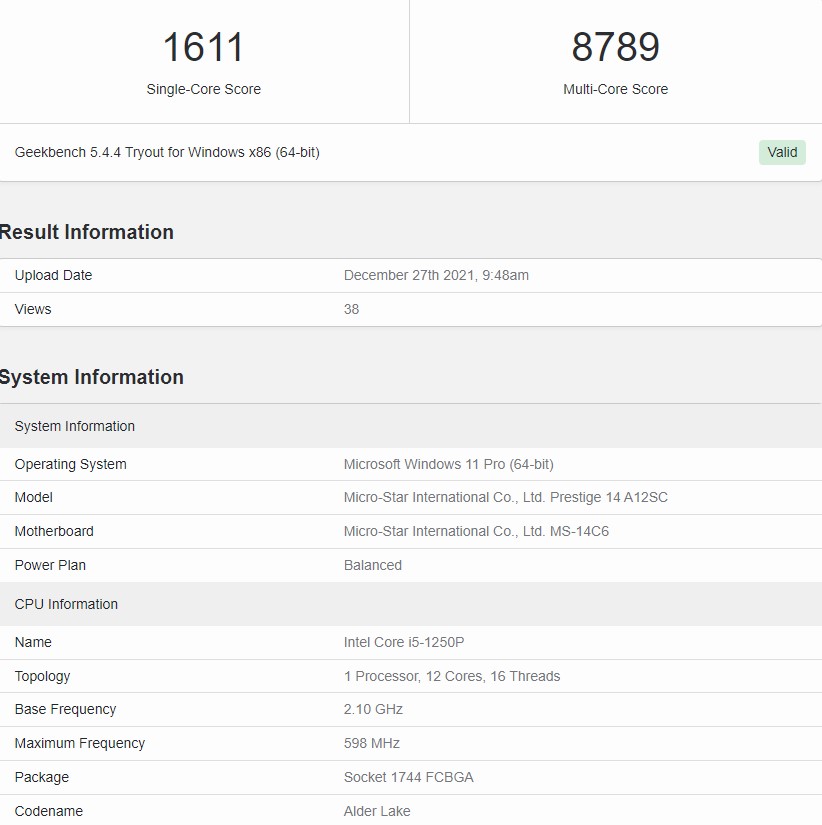Select the Prestige 14 A12SC model value
The height and width of the screenshot is (825, 822).
click(x=505, y=497)
